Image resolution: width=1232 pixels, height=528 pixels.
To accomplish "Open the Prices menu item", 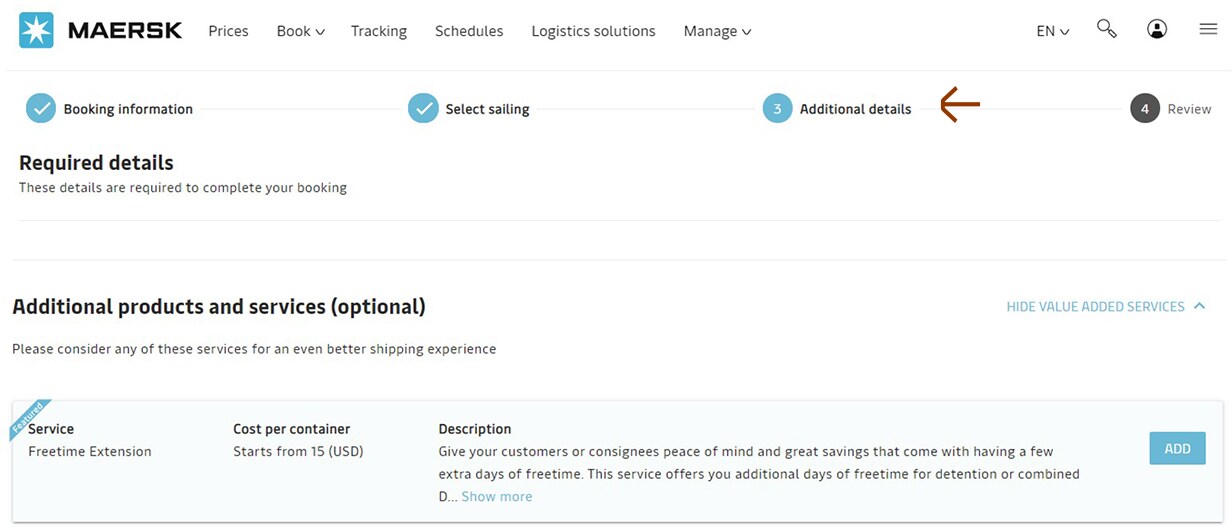I will tap(228, 31).
